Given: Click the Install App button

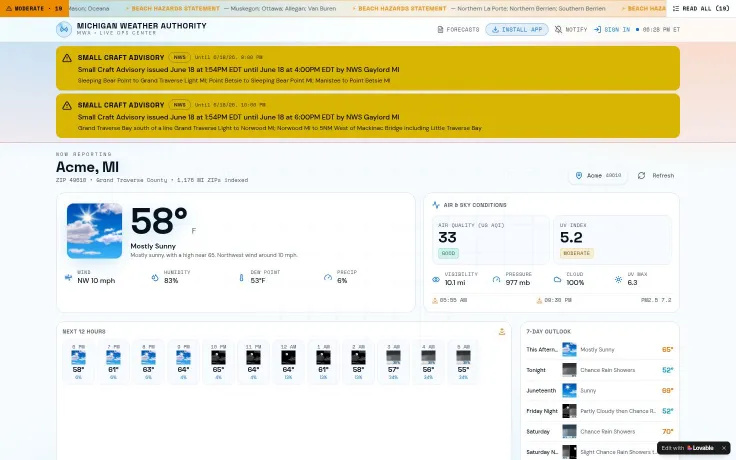Looking at the screenshot, I should [x=517, y=30].
